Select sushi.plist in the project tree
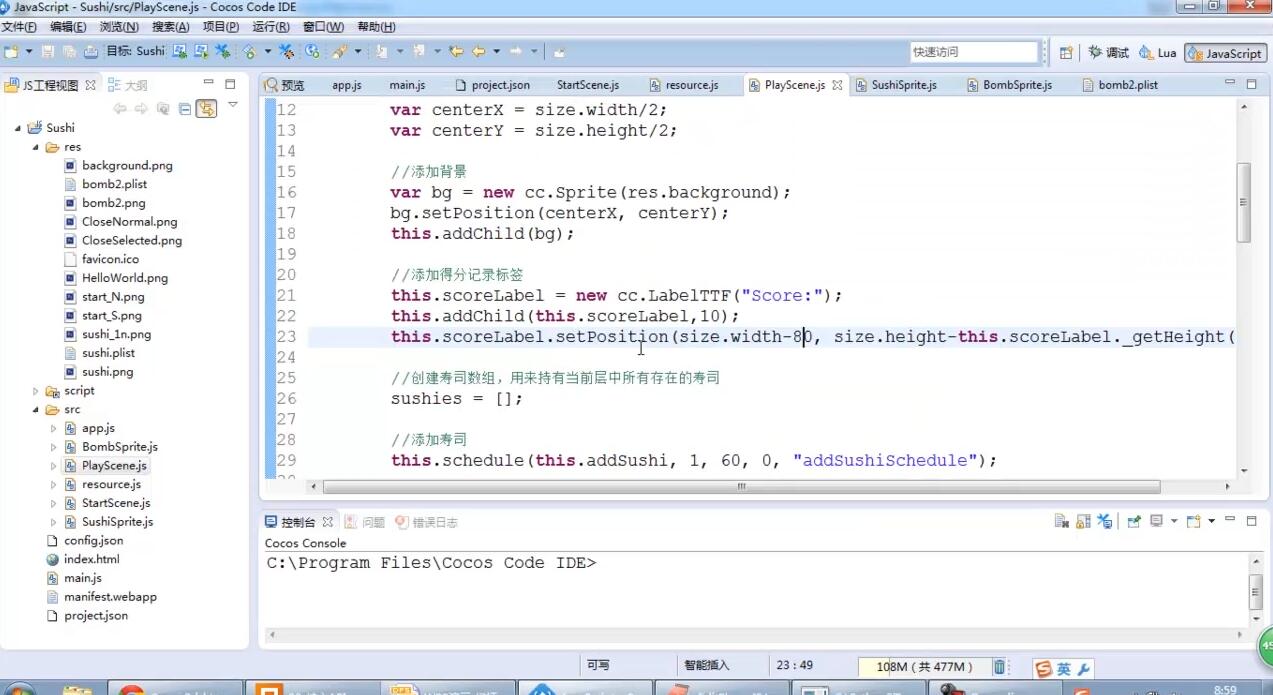Screen dimensions: 1273x695 108,353
